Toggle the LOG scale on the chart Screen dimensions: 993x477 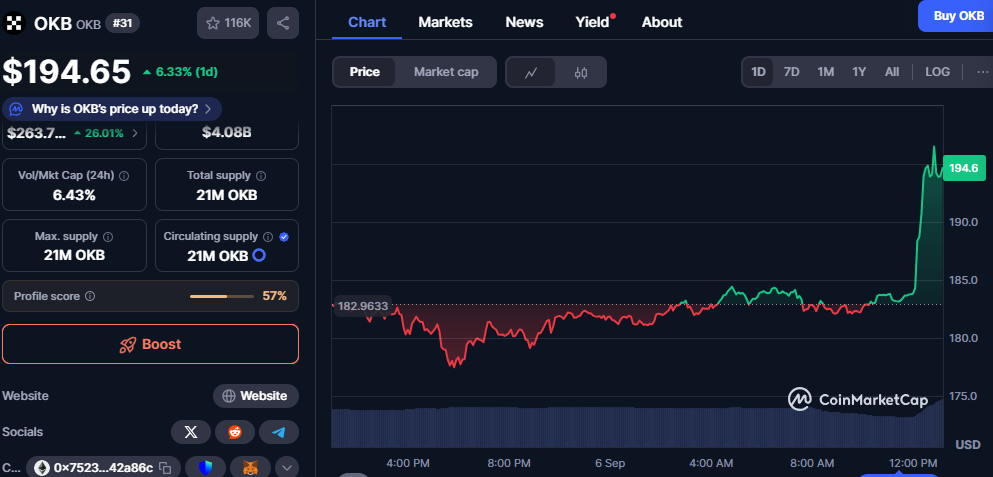937,72
